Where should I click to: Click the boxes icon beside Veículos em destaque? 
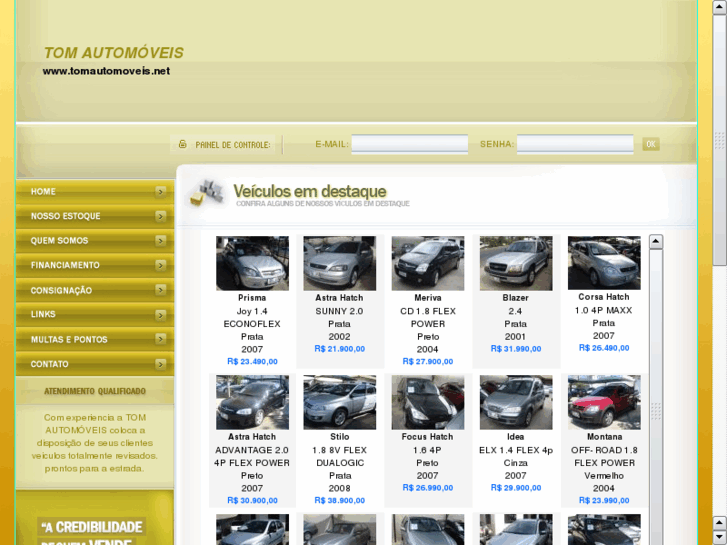coord(208,192)
